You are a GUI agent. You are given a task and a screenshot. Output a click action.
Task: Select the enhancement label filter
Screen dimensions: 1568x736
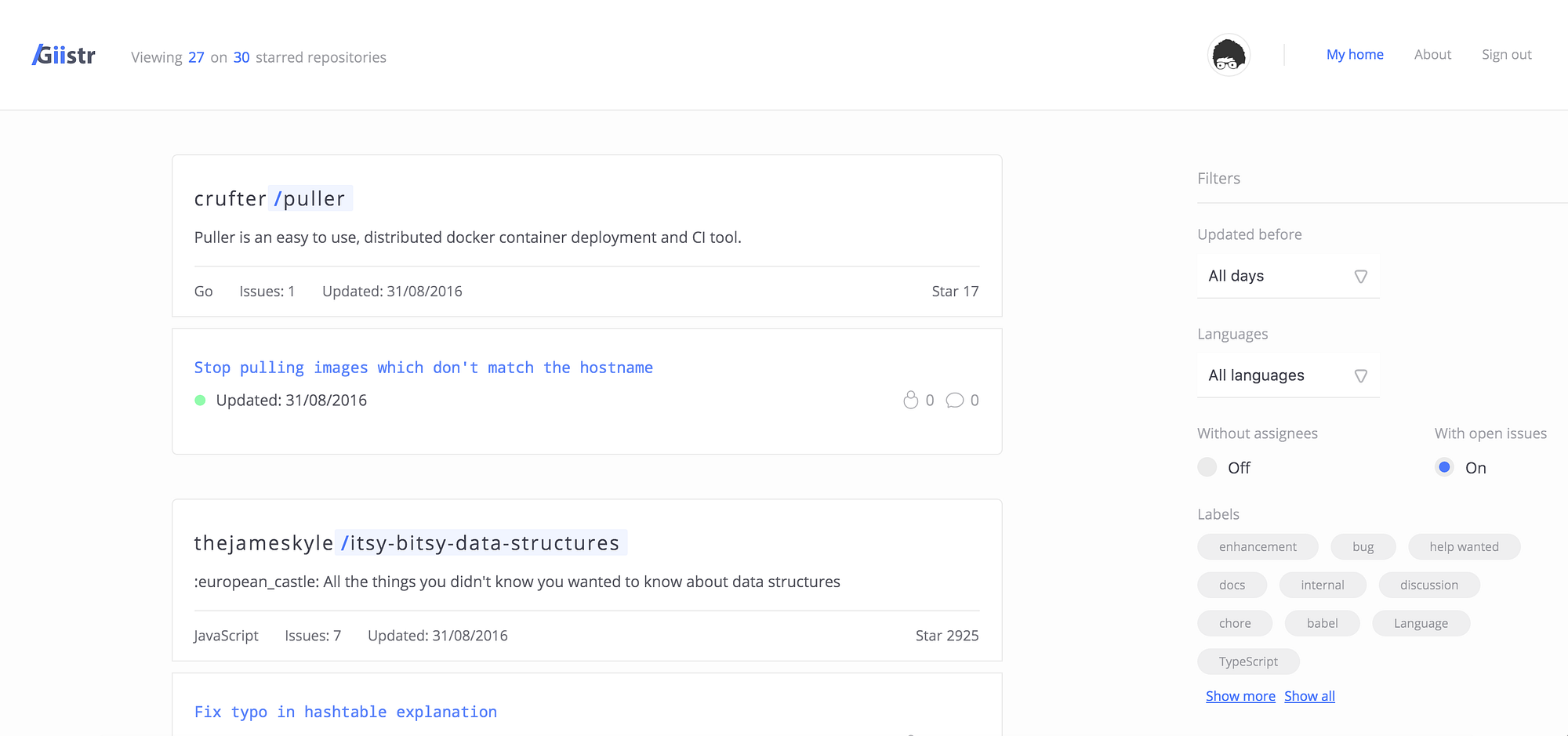pyautogui.click(x=1258, y=547)
